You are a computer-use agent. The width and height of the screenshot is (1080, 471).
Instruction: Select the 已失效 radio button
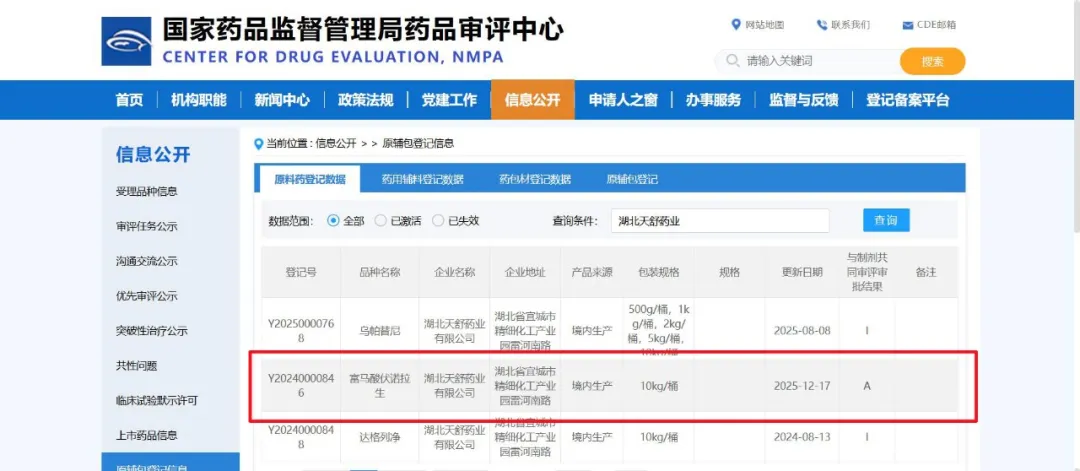pos(438,221)
